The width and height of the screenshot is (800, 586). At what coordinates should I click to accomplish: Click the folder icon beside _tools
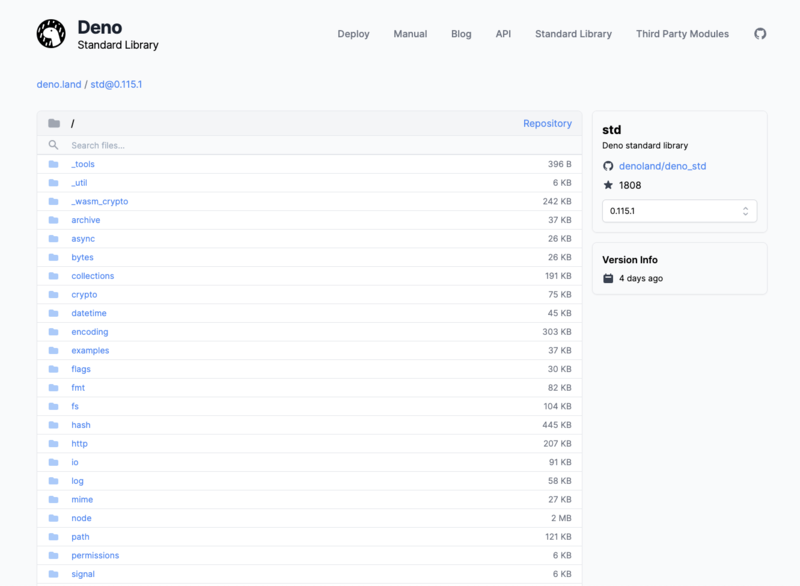54,164
